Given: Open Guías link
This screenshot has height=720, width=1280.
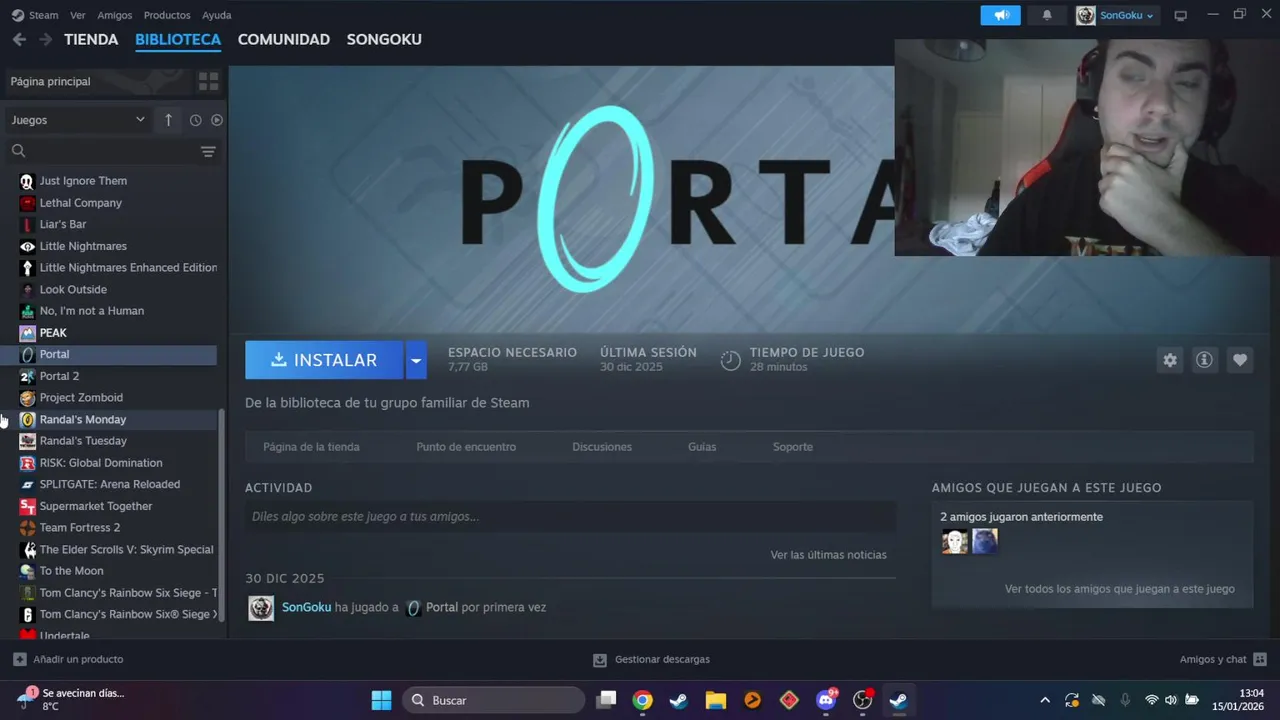Looking at the screenshot, I should tap(702, 447).
